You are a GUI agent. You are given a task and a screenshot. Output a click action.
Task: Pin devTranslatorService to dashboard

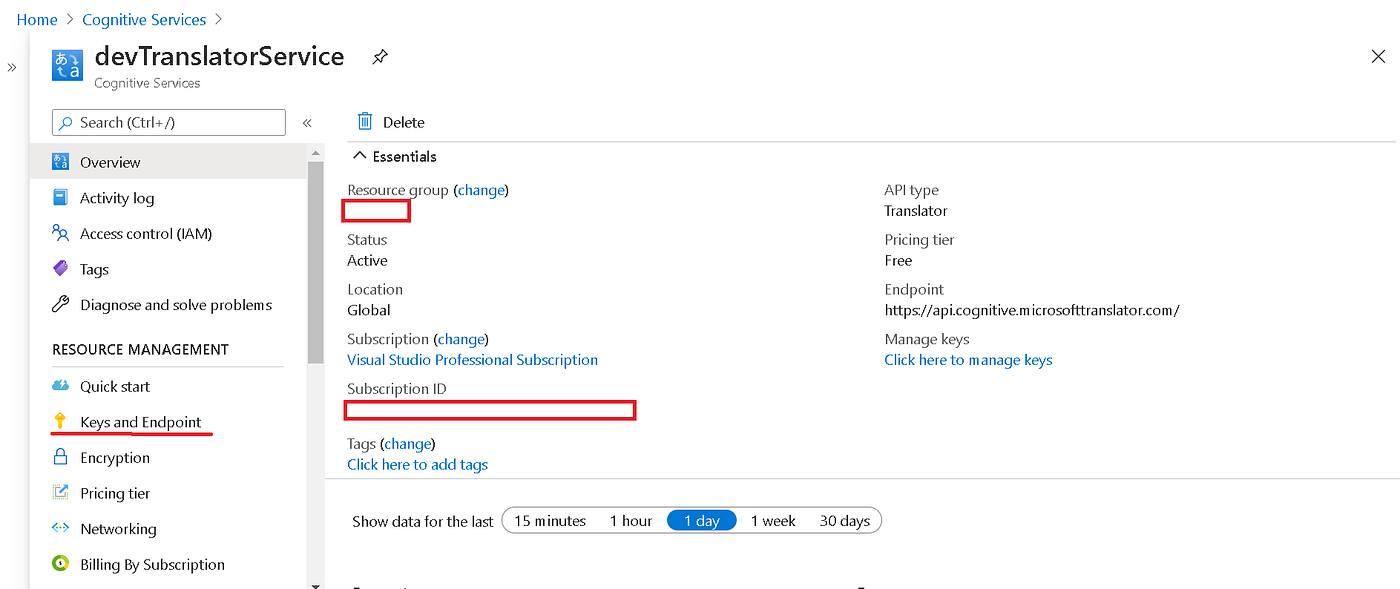pos(379,57)
